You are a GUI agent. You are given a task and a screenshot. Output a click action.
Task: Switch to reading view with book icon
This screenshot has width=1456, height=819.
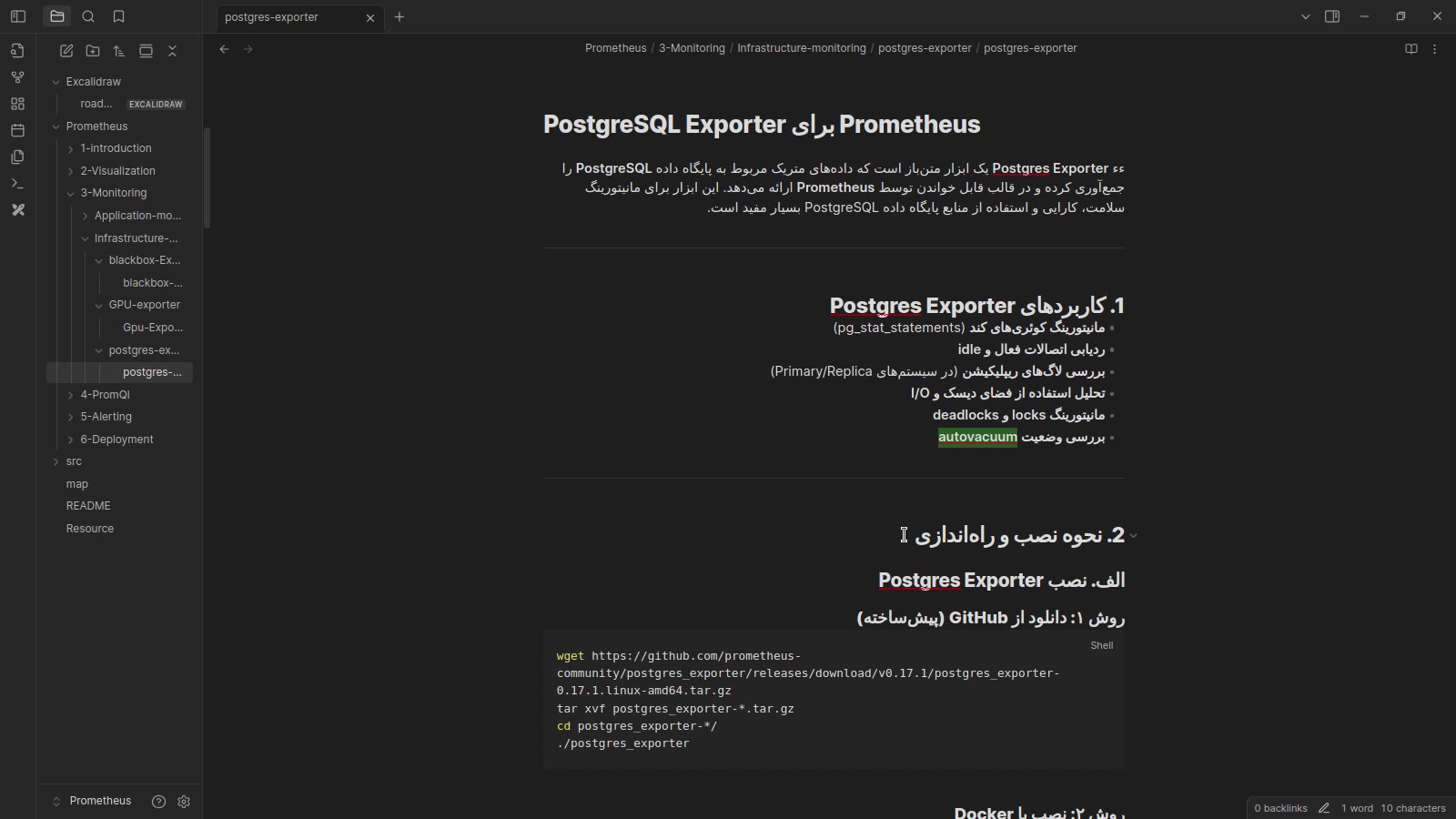point(1411,49)
